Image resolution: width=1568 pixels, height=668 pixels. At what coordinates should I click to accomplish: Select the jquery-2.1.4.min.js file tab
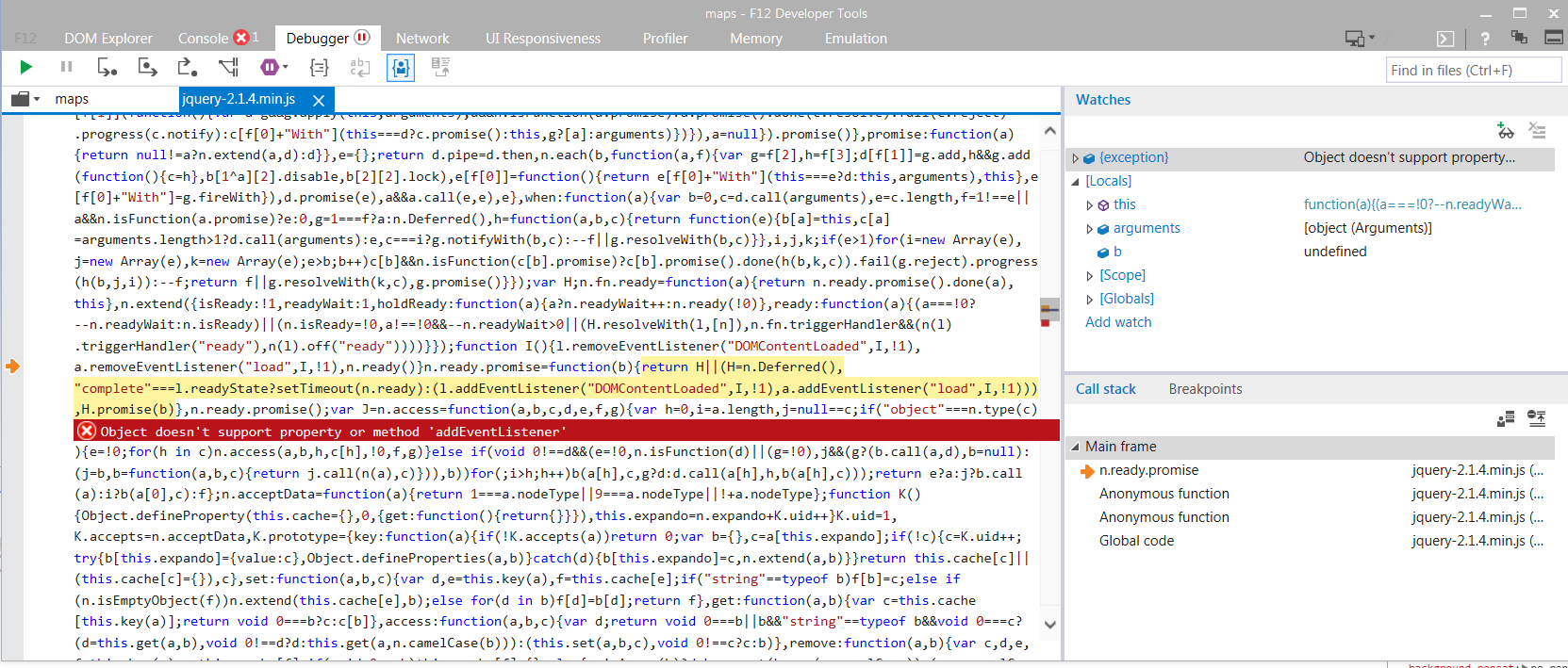(239, 99)
